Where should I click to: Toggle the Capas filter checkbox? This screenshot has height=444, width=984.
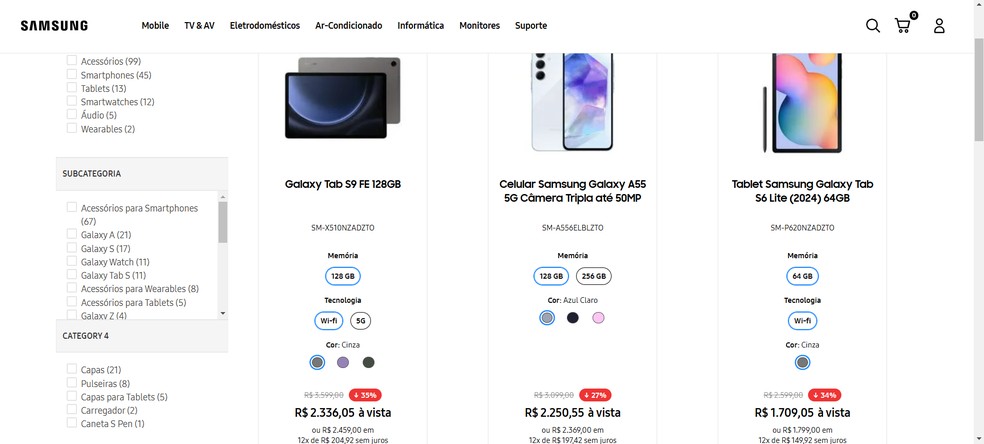click(x=72, y=370)
